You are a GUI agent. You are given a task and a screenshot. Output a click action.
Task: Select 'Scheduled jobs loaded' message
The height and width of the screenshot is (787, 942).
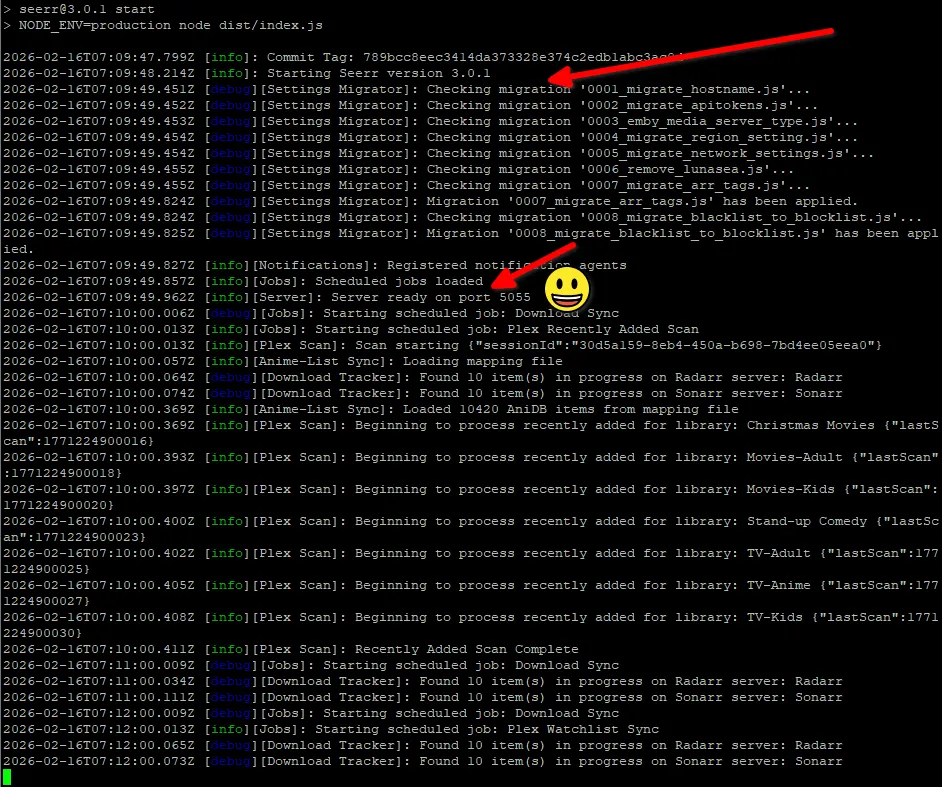(x=399, y=281)
